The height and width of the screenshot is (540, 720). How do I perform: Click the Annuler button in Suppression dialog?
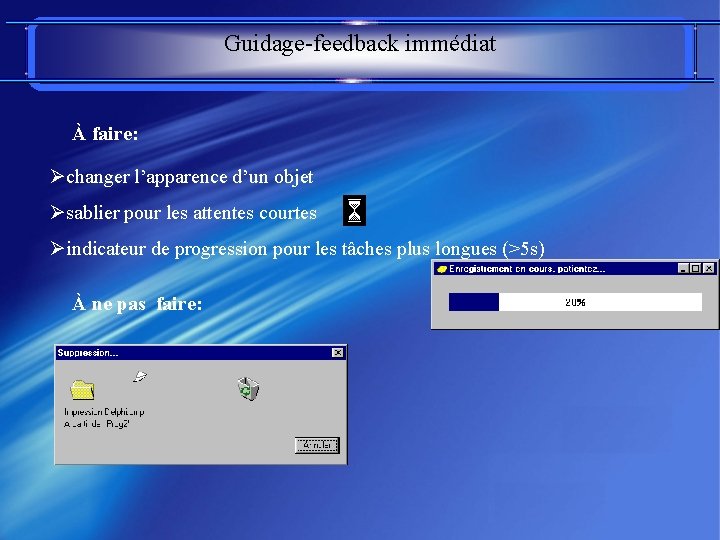coord(317,445)
